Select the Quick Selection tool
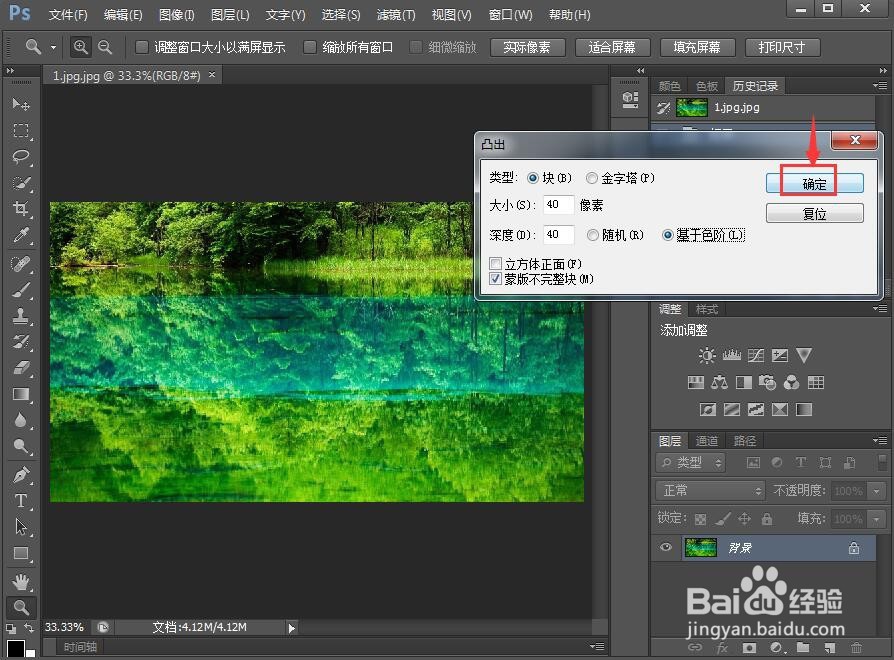This screenshot has width=894, height=660. (21, 183)
